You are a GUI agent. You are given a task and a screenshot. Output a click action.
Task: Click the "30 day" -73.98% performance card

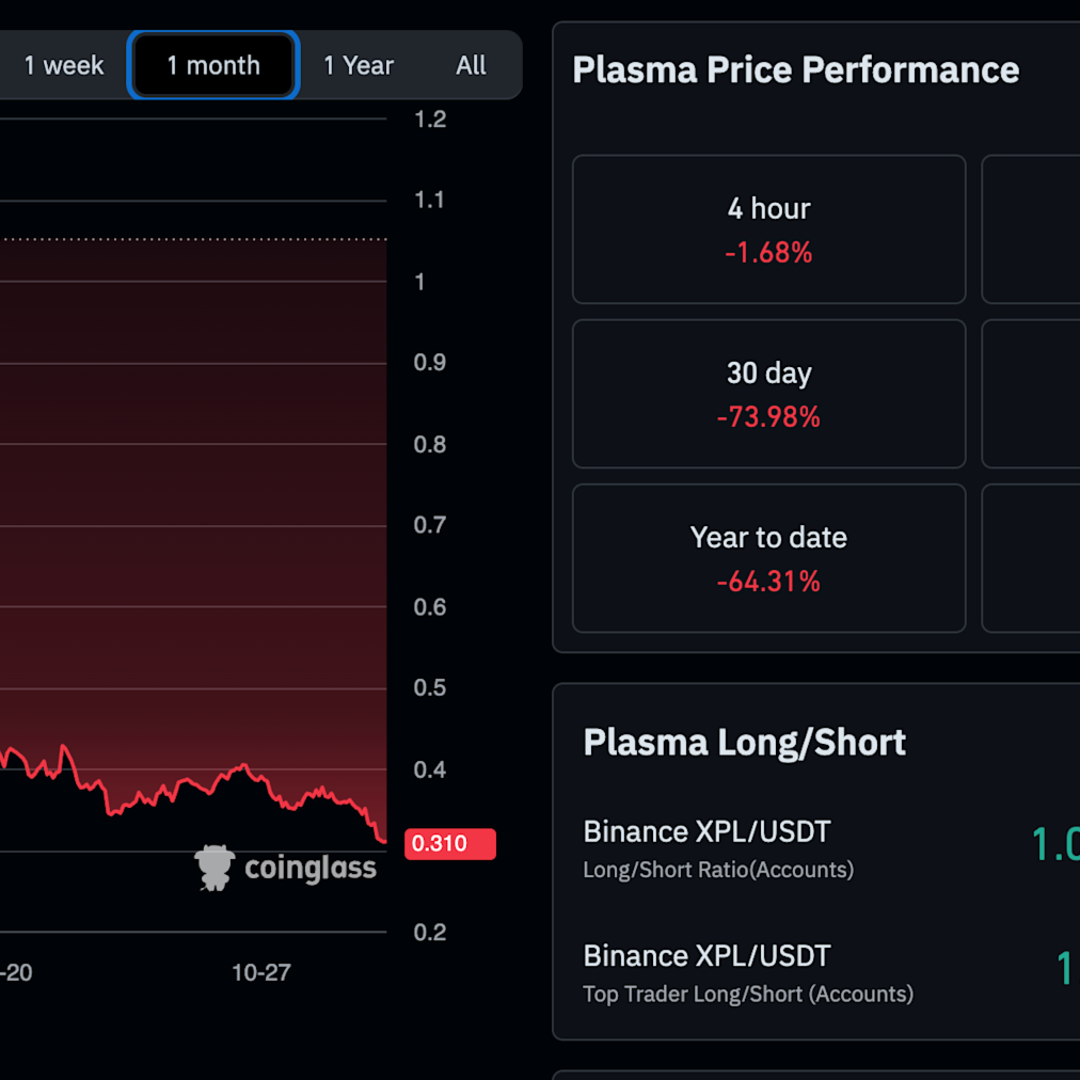click(x=768, y=393)
